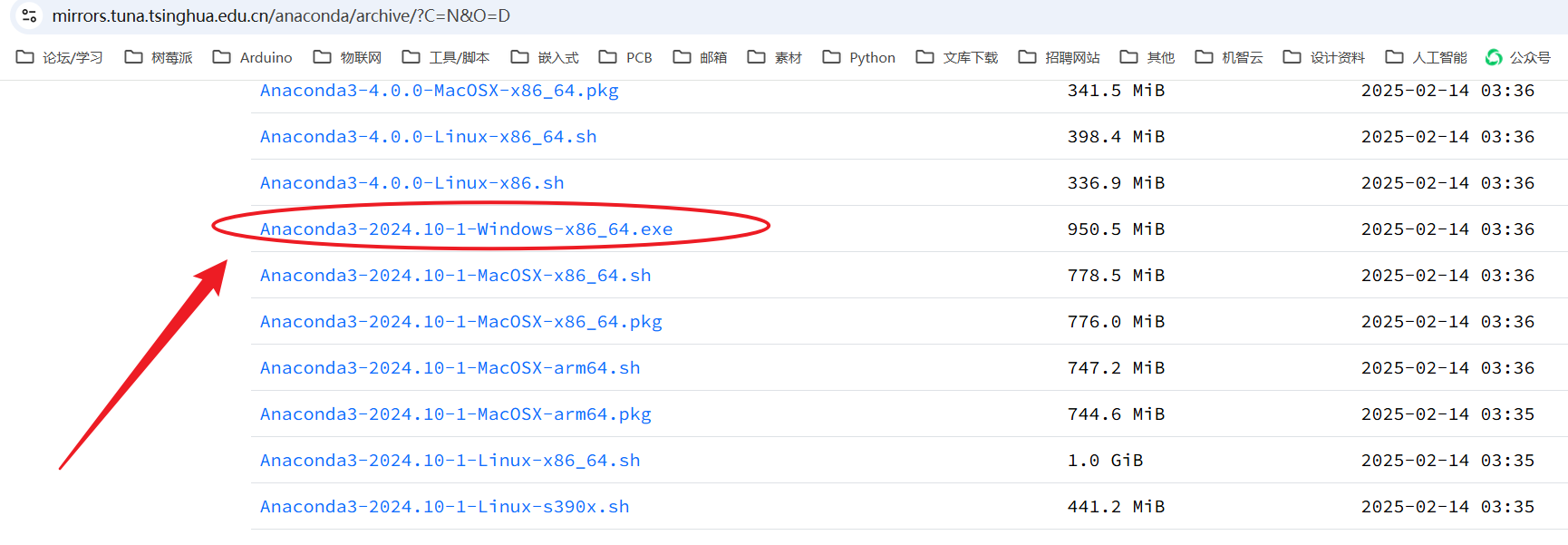The width and height of the screenshot is (1568, 545).
Task: Open the 机智云 bookmark folder
Action: (1229, 57)
